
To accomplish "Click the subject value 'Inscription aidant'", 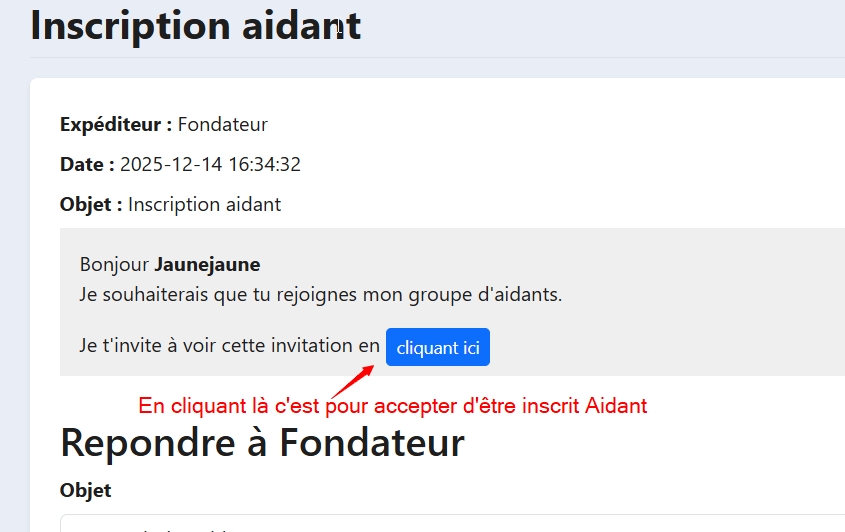I will (x=205, y=205).
